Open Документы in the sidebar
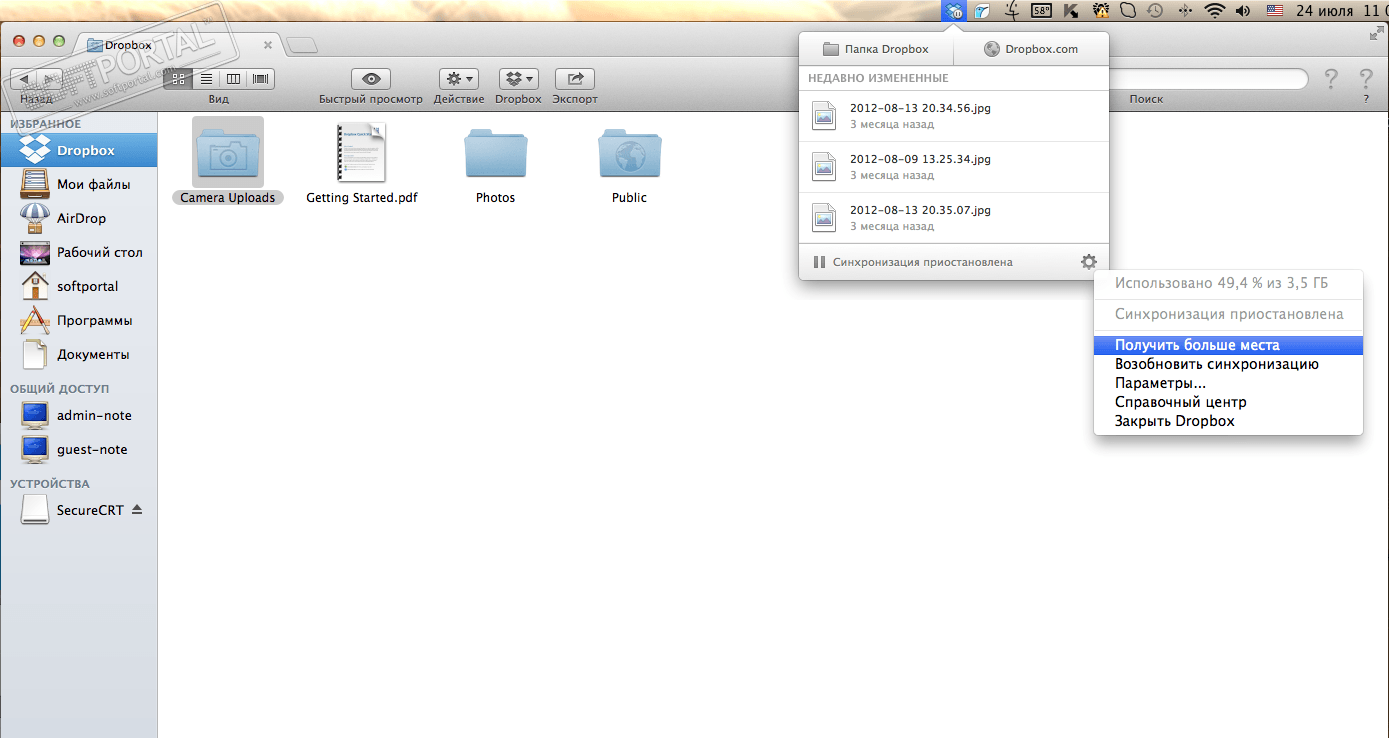The height and width of the screenshot is (738, 1389). (x=79, y=354)
